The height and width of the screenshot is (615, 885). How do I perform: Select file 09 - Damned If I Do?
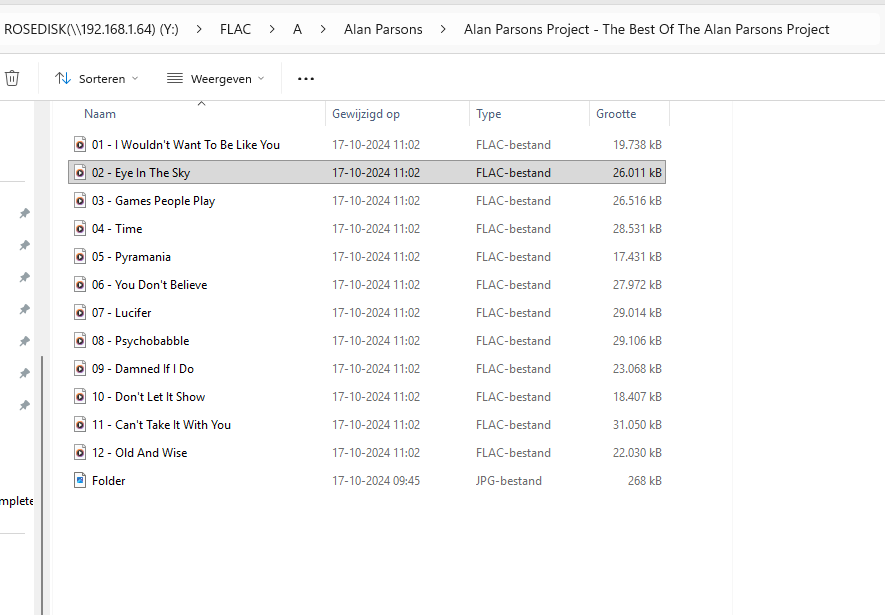point(143,368)
